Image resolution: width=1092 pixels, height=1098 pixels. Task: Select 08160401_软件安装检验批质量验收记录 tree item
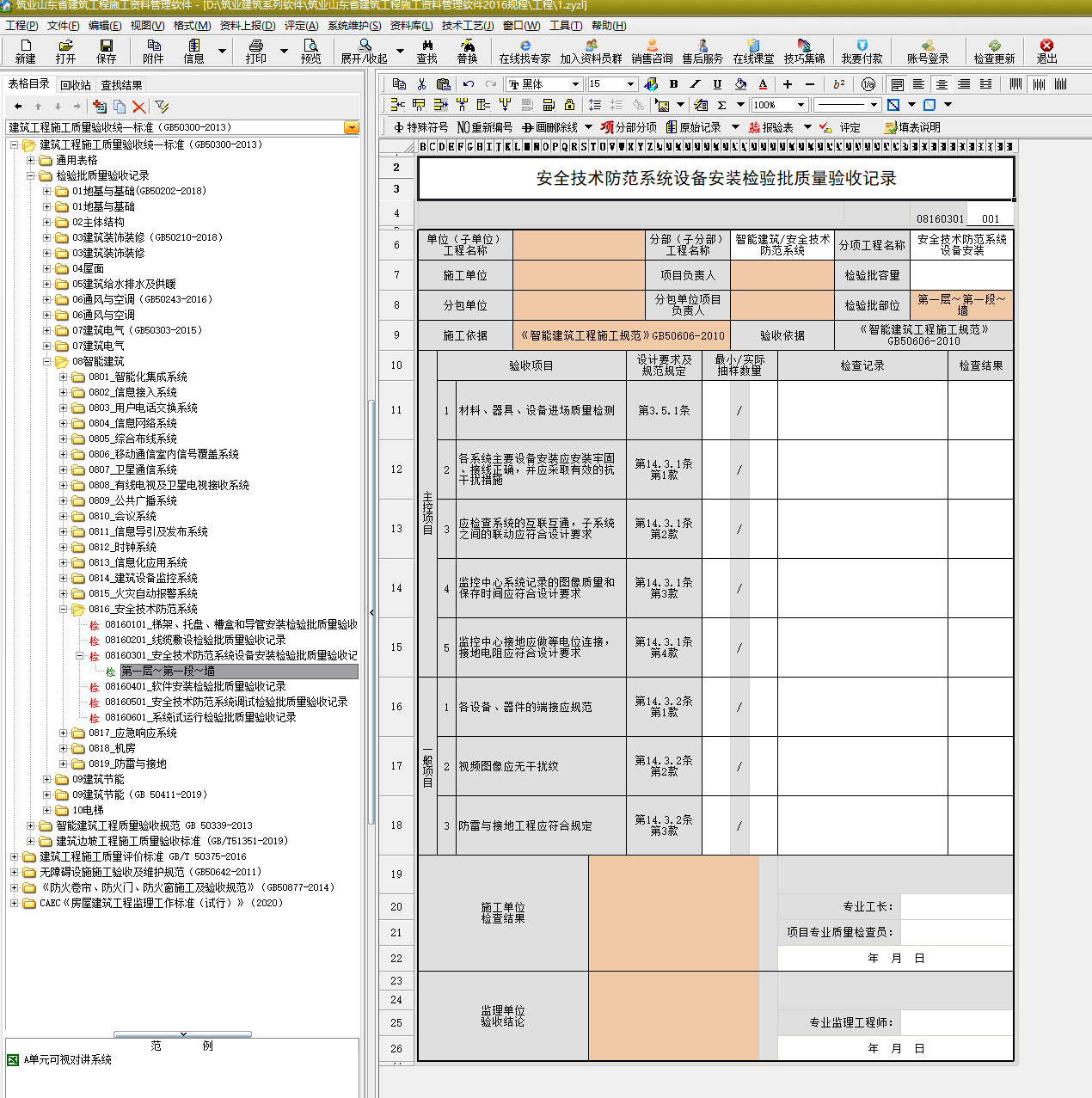pyautogui.click(x=195, y=686)
